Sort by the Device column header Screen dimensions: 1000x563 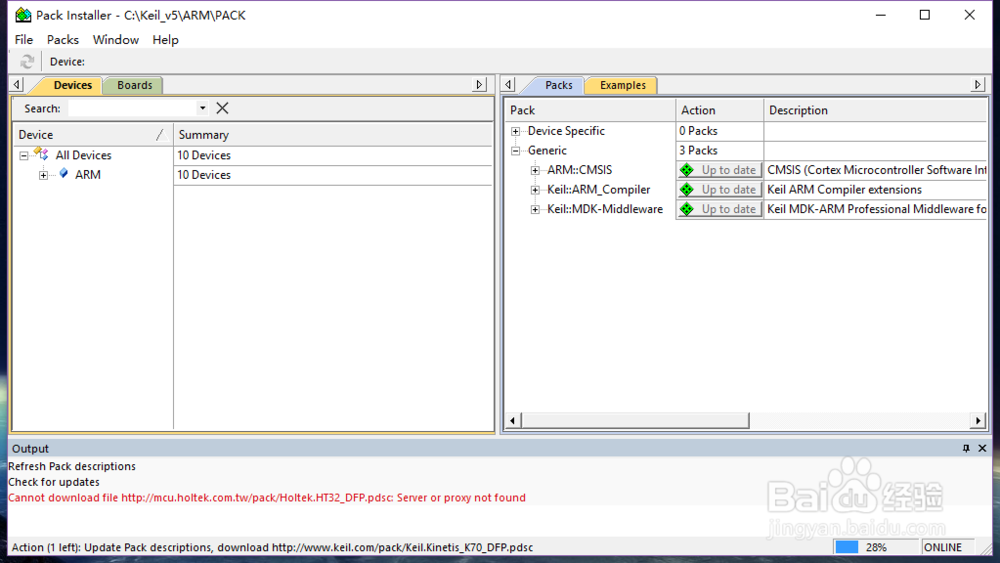(92, 135)
